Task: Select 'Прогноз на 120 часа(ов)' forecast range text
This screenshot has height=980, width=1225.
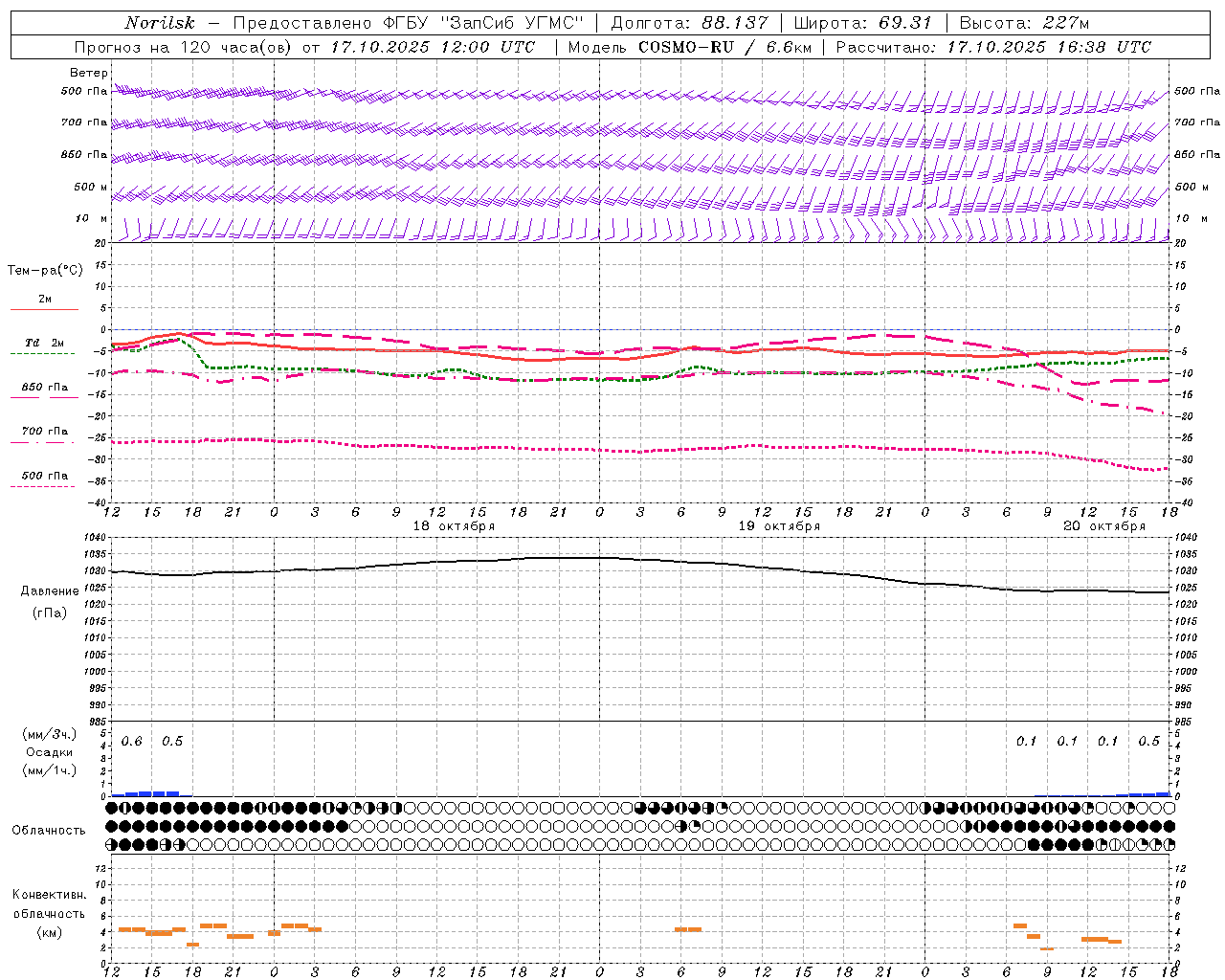Action: point(185,47)
